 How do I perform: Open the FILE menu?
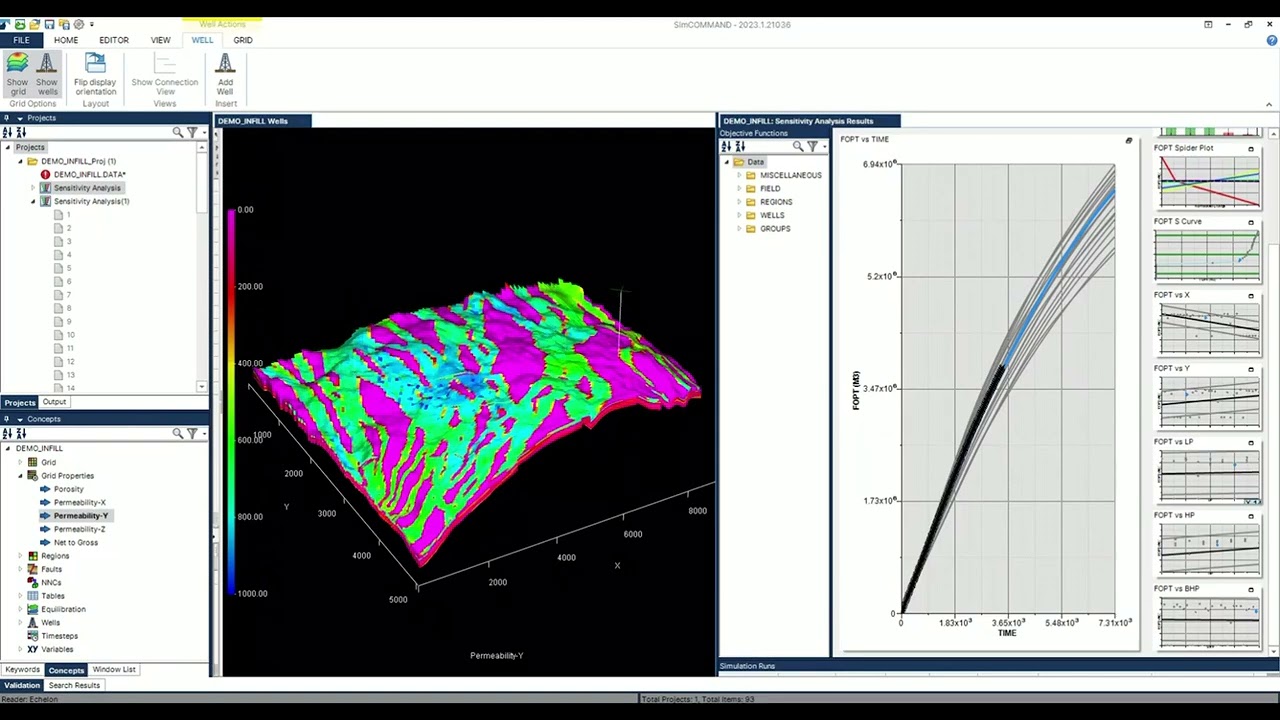[x=21, y=40]
